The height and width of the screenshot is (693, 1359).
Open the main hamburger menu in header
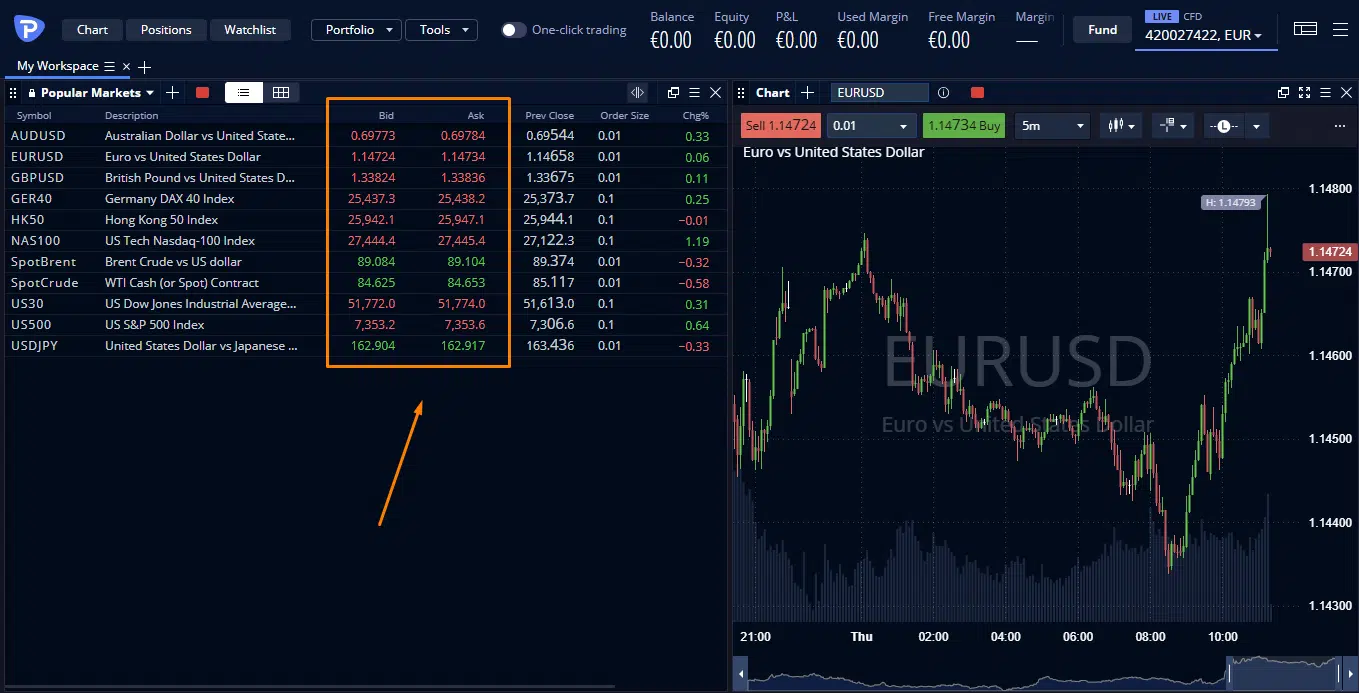(x=1340, y=29)
